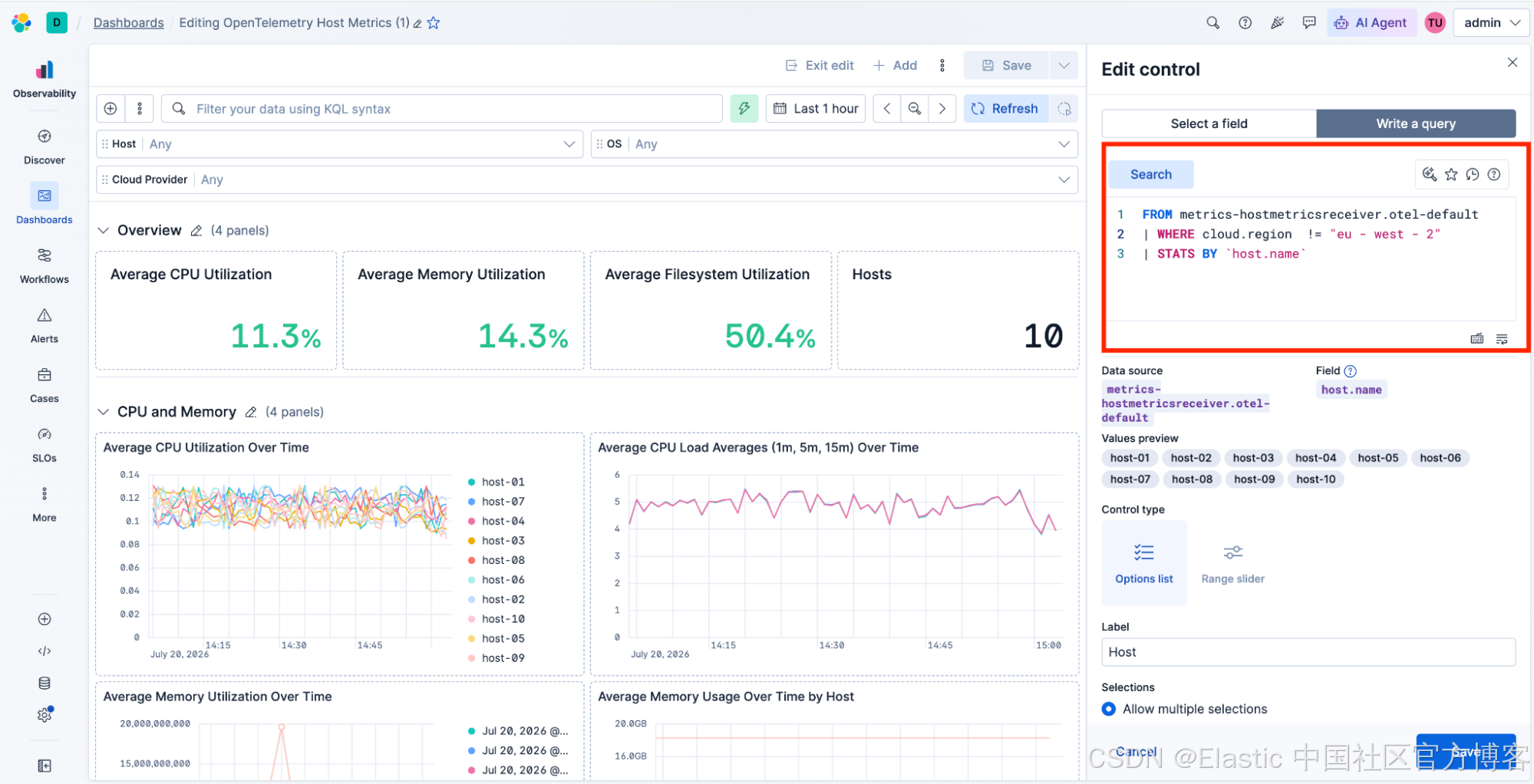Open the Cloud Provider filter dropdown
Viewport: 1534px width, 784px height.
pyautogui.click(x=587, y=180)
